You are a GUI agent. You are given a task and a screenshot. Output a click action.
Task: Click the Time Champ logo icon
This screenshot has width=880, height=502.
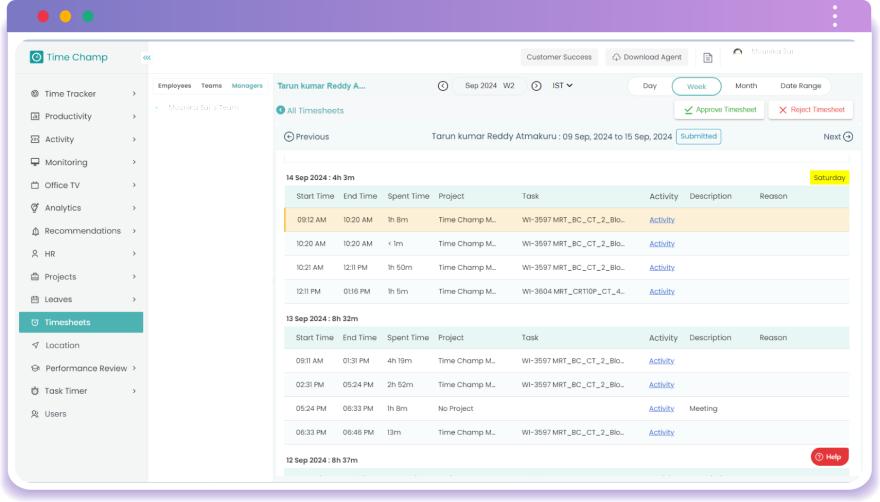pyautogui.click(x=36, y=57)
